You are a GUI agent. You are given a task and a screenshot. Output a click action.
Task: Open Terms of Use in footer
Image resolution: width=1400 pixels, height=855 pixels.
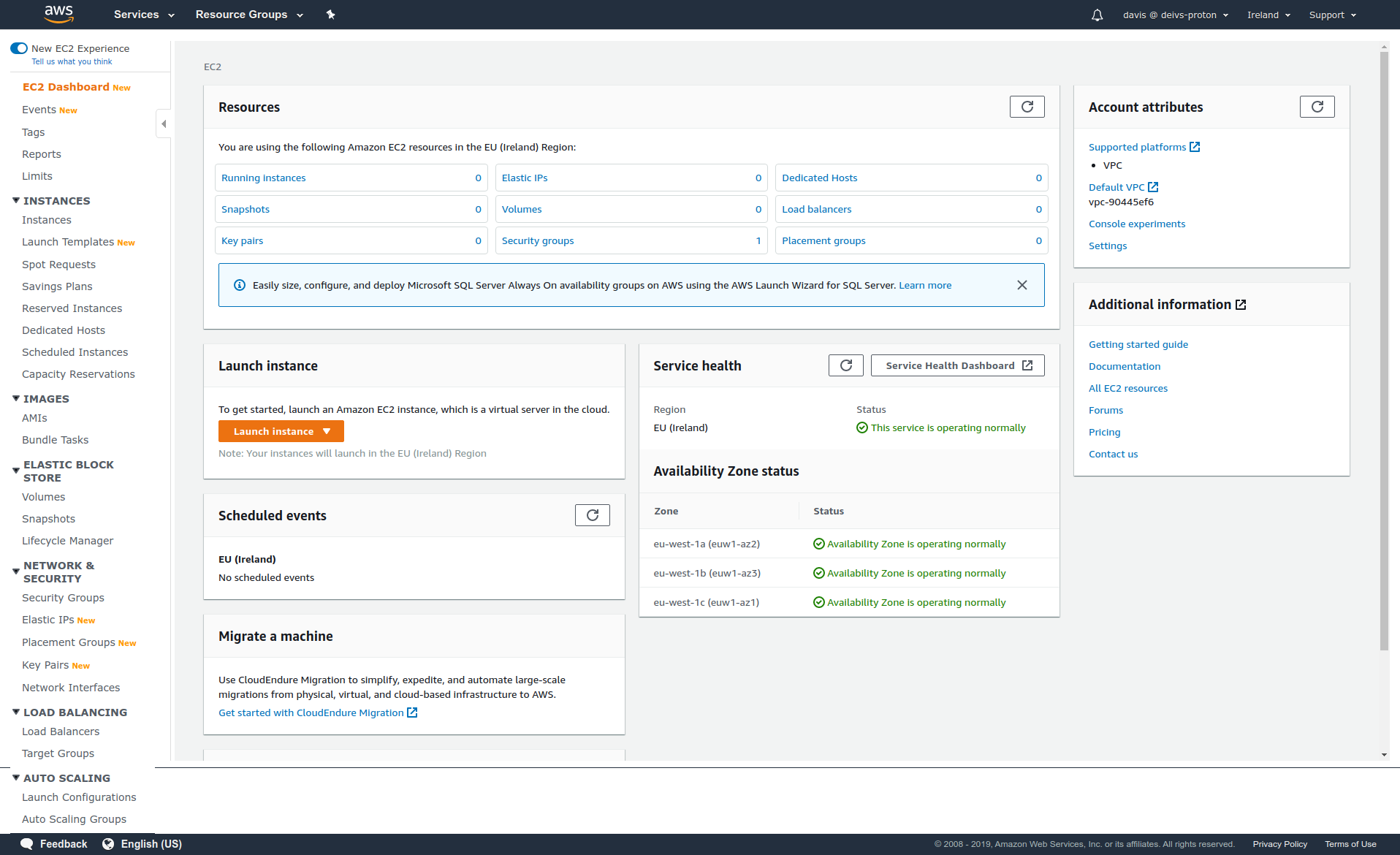point(1350,844)
